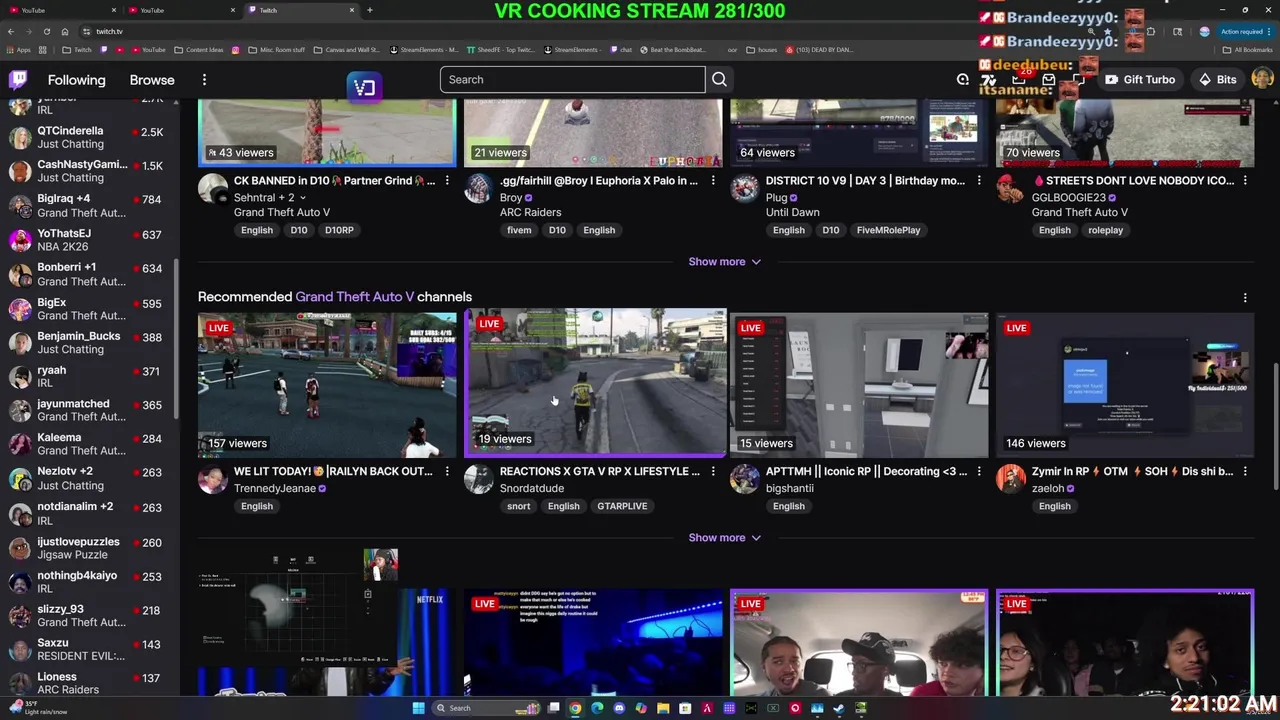Search from Windows taskbar search box
This screenshot has width=1280, height=720.
click(487, 708)
